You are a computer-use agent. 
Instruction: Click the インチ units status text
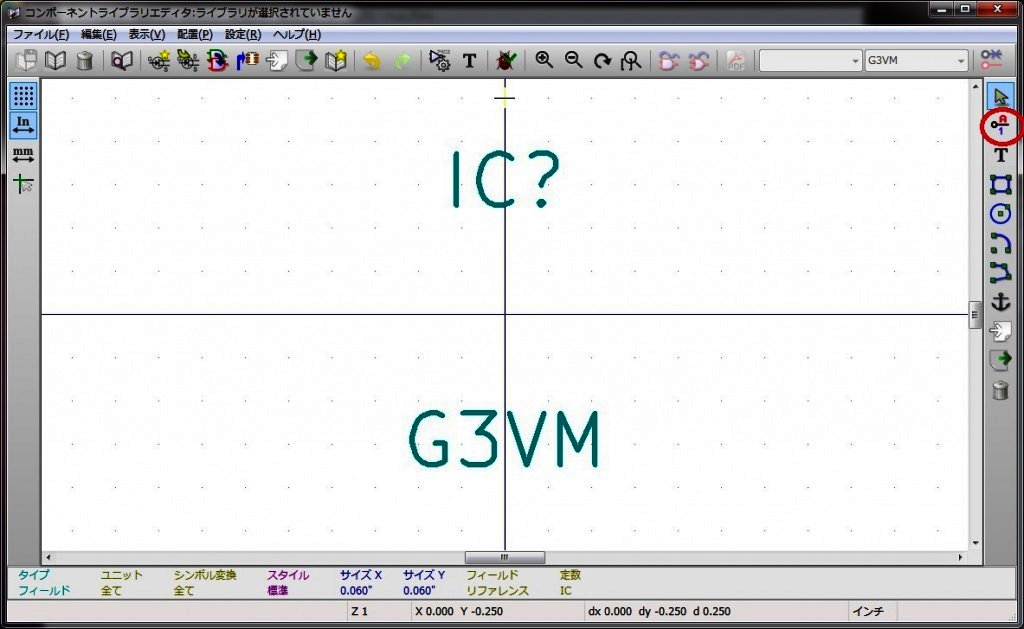pos(868,611)
